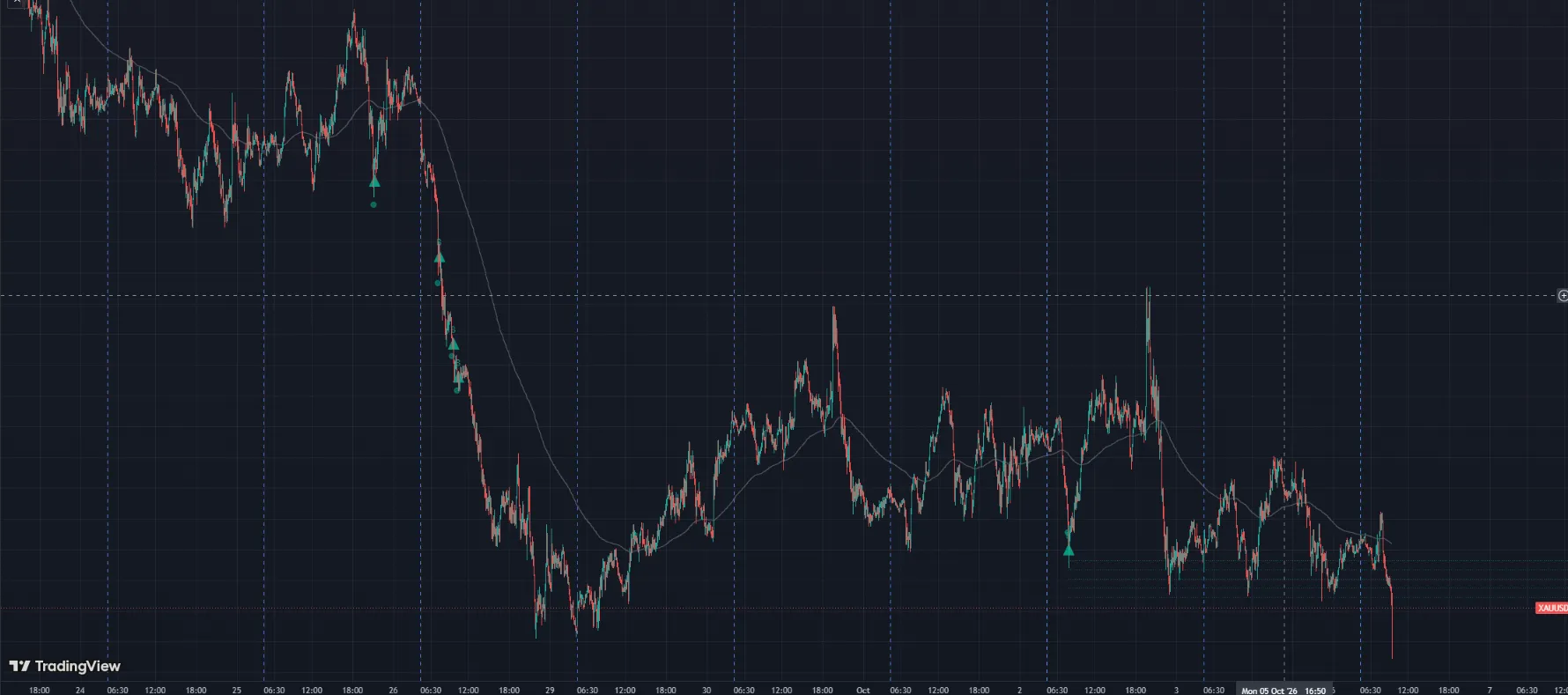
Task: Click the '29' date label on time axis
Action: tap(550, 690)
